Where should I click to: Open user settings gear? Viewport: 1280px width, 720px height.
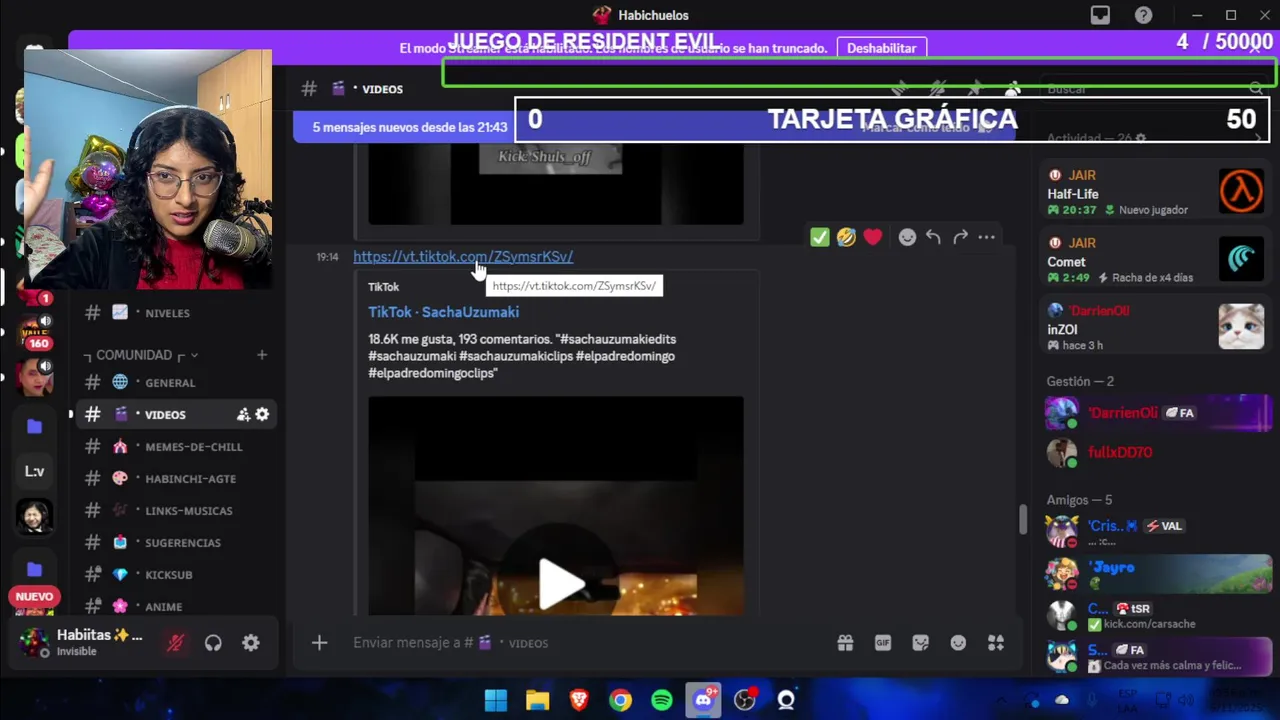coord(251,643)
